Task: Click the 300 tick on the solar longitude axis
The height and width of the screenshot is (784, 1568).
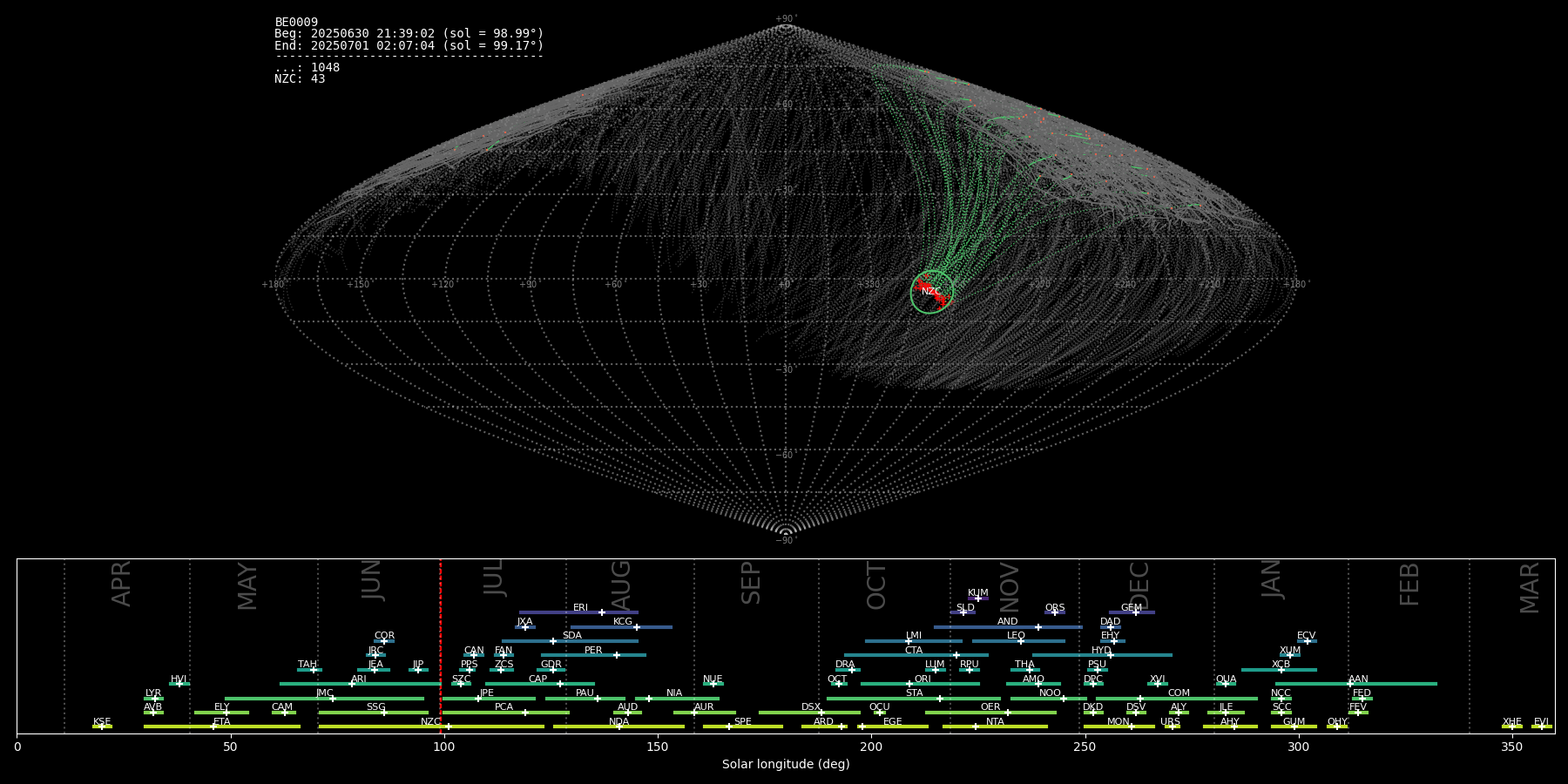Action: 1298,747
